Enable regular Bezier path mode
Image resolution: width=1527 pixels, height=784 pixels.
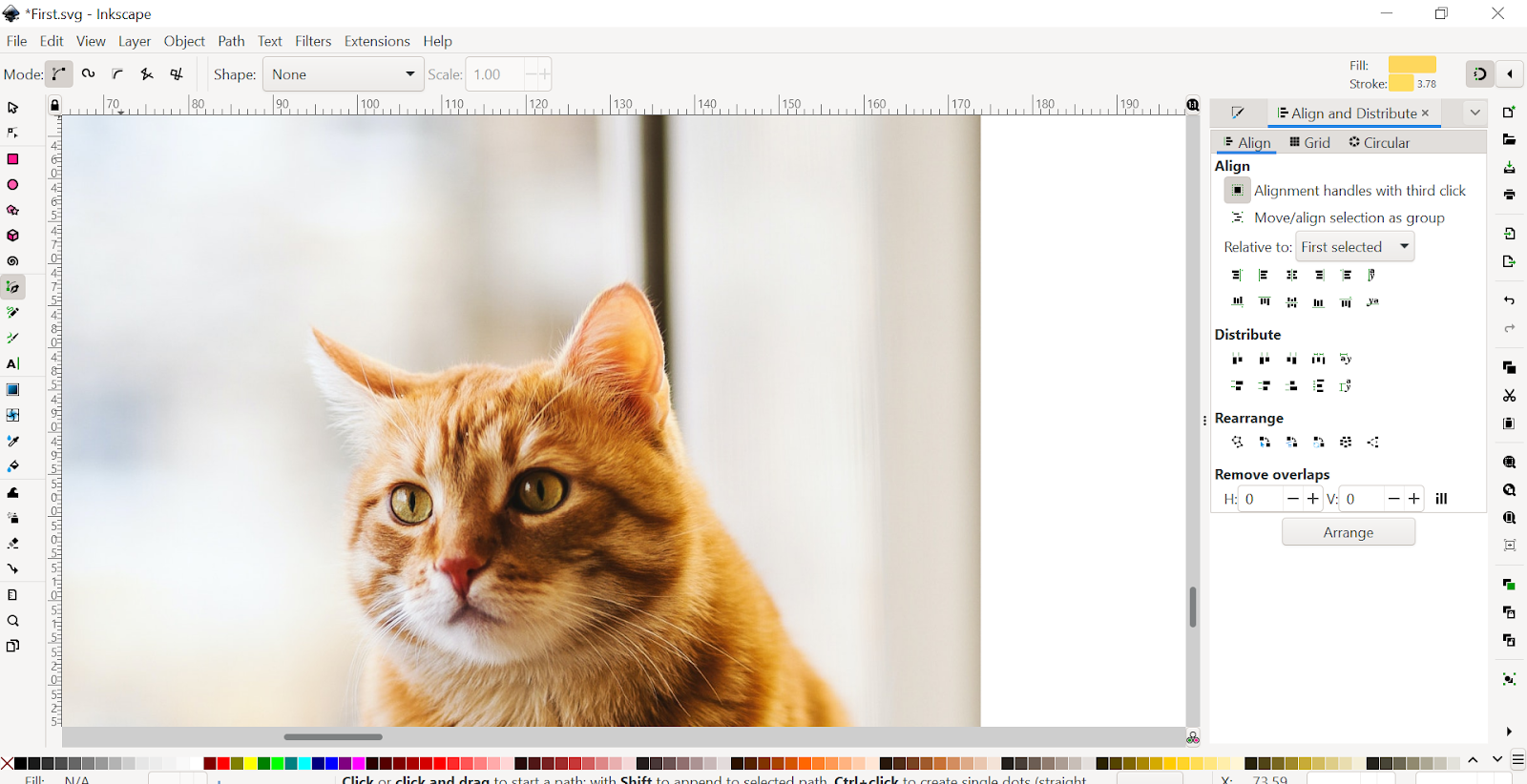click(59, 73)
